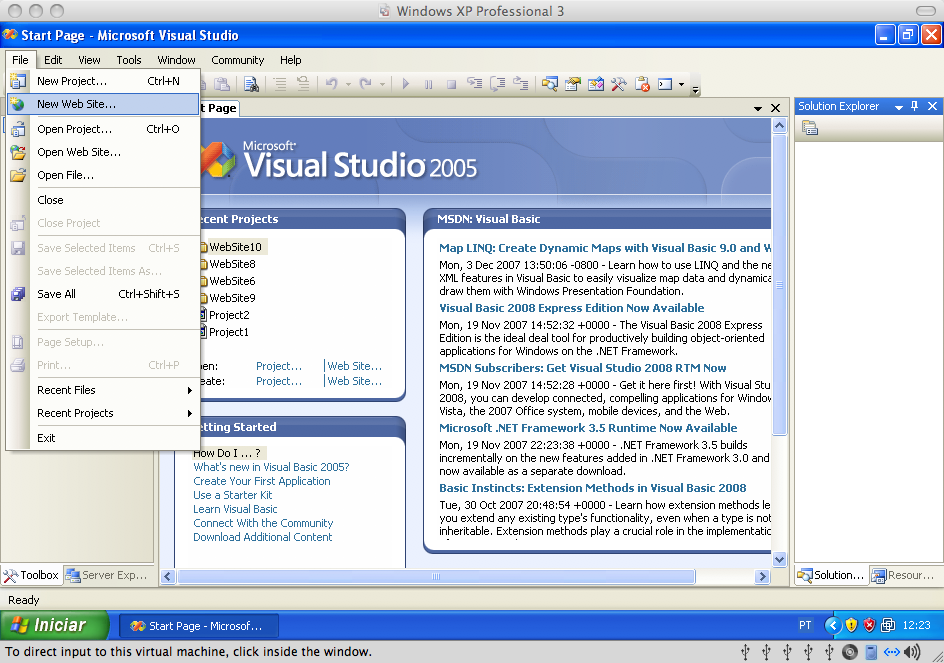Click the horizontal scrollbar right arrow

pos(762,576)
